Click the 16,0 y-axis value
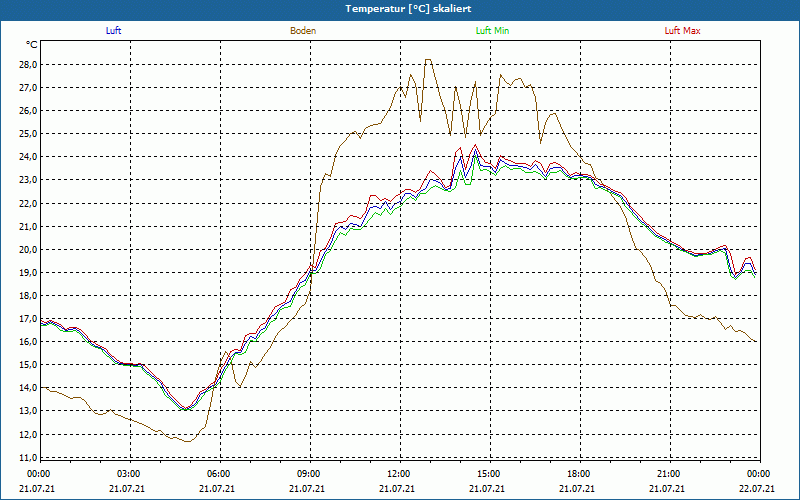Image resolution: width=800 pixels, height=500 pixels. (x=28, y=341)
